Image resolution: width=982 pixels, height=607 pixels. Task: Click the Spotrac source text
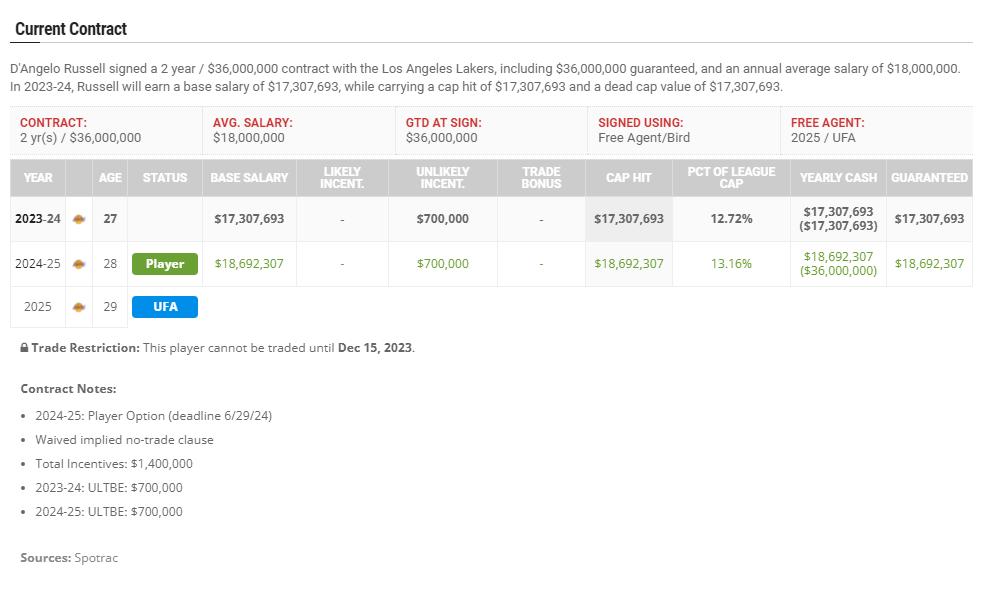pyautogui.click(x=96, y=558)
